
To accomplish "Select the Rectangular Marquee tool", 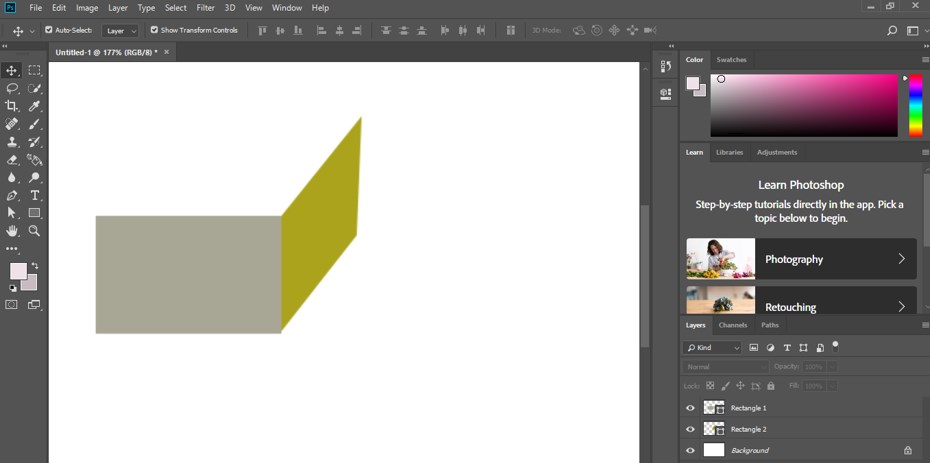I will click(34, 71).
